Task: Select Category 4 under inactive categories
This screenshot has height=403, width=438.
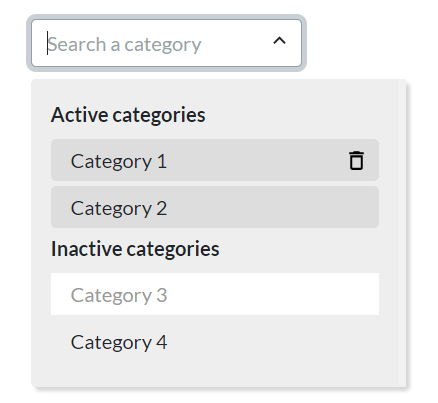Action: point(215,342)
